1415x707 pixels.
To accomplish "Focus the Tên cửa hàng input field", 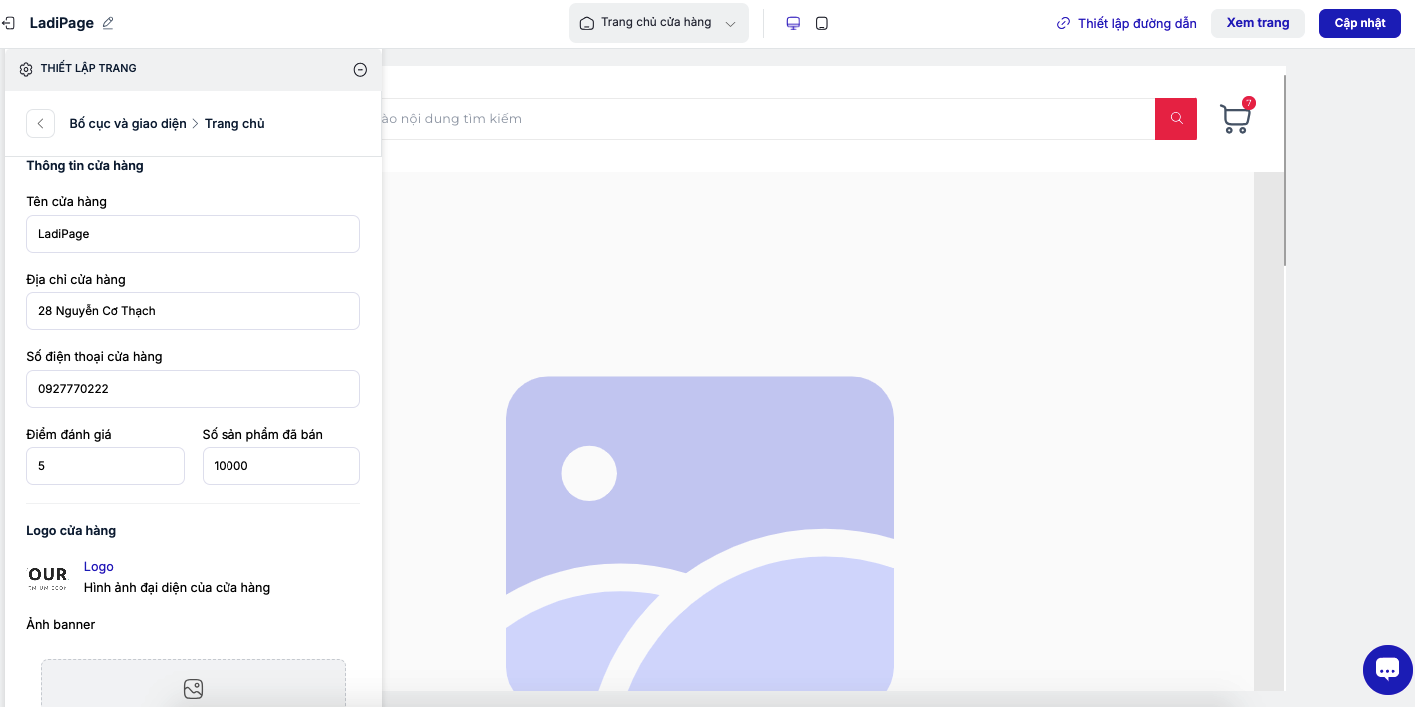I will pos(193,233).
